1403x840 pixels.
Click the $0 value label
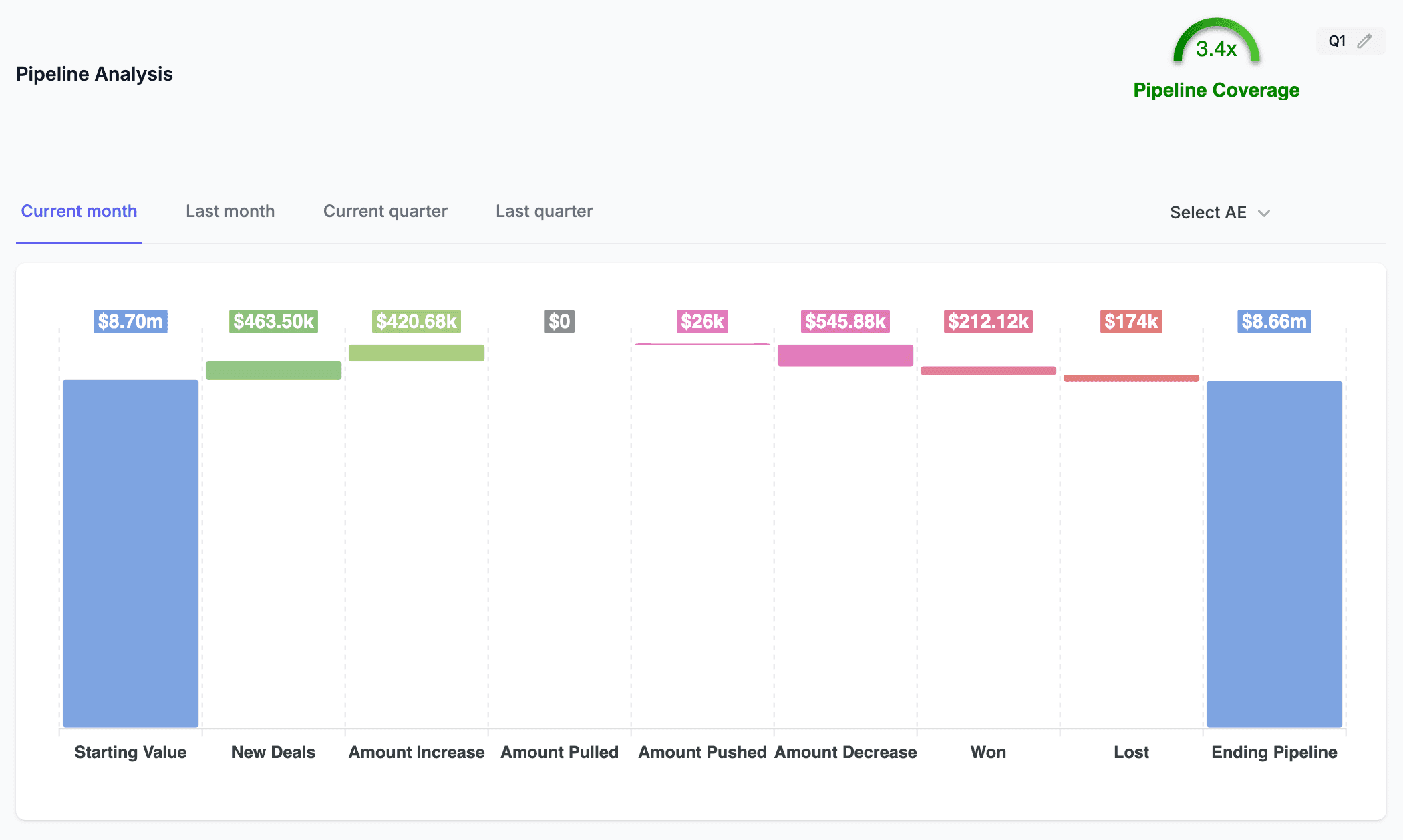pyautogui.click(x=559, y=321)
